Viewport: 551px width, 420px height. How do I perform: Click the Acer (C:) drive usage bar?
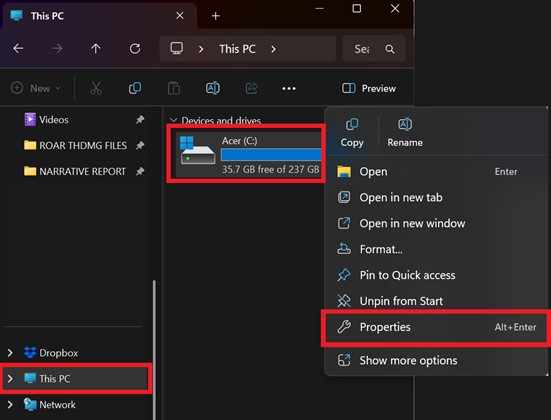pos(271,155)
